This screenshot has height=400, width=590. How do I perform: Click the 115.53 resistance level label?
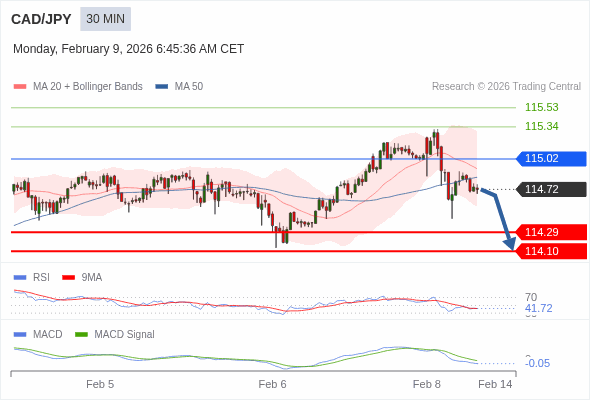tap(541, 107)
